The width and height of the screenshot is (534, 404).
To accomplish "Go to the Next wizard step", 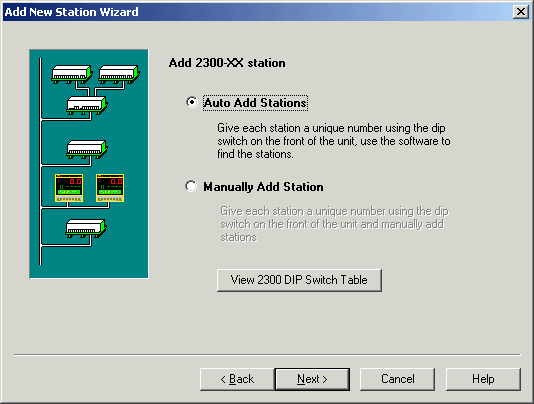I will coord(312,379).
